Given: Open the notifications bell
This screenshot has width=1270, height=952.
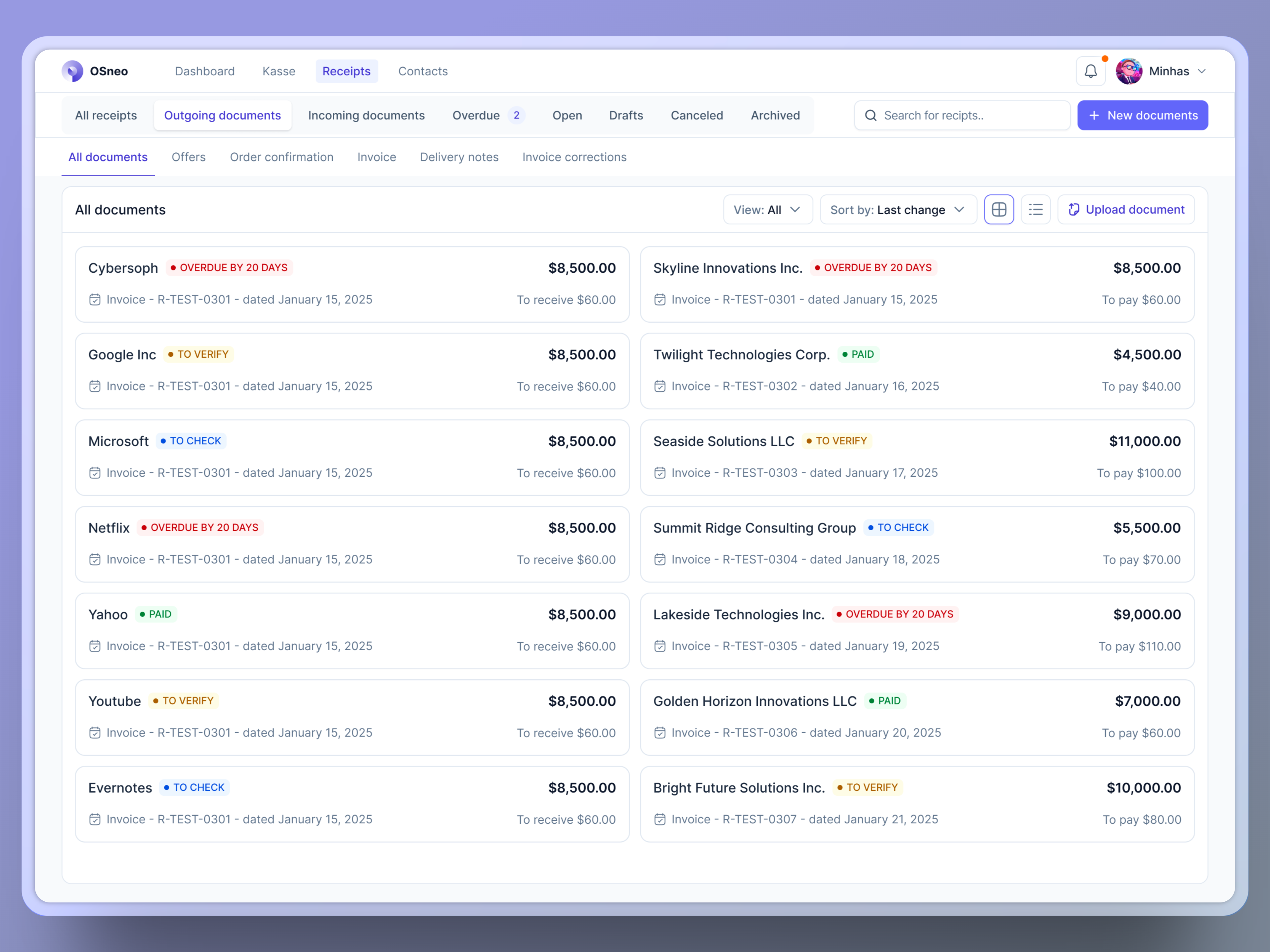Looking at the screenshot, I should (x=1090, y=71).
